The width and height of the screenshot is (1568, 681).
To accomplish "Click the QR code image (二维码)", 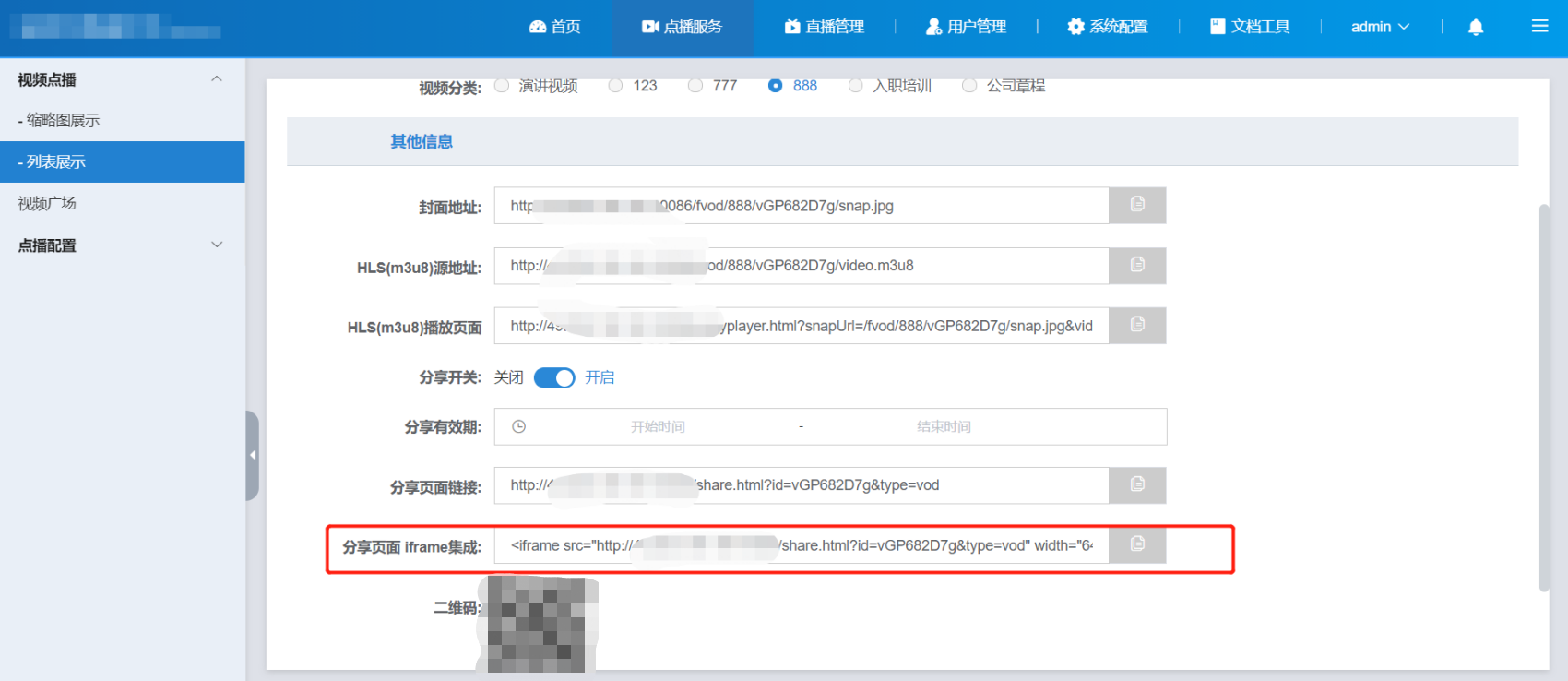I will 537,624.
